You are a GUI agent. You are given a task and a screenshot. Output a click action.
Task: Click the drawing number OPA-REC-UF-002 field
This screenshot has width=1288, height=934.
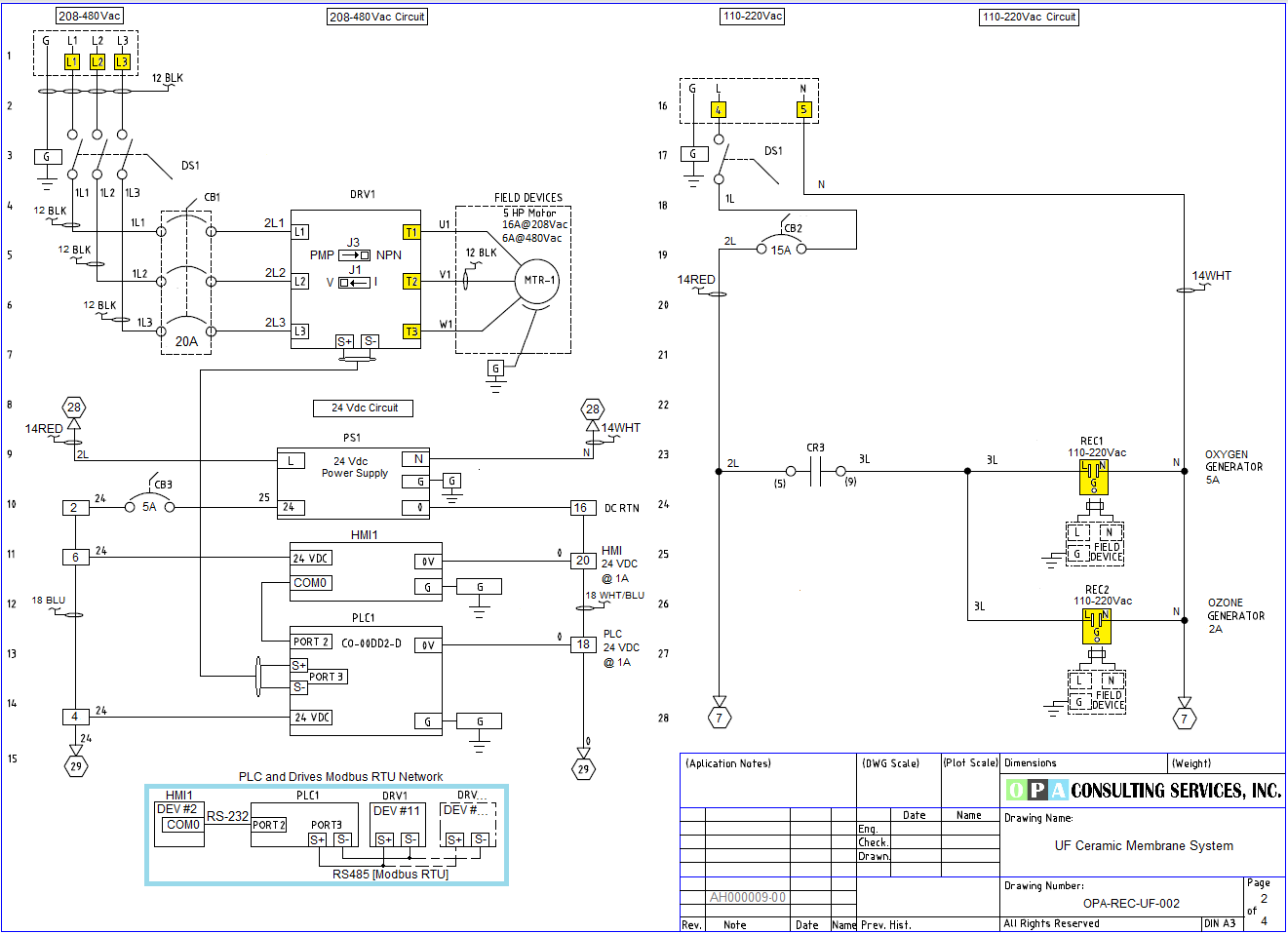(x=1131, y=904)
